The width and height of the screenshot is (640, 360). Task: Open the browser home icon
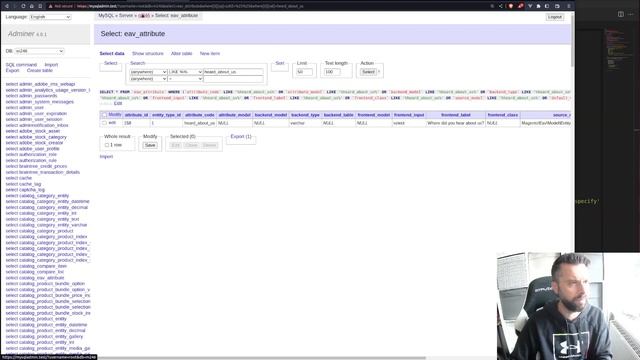(x=31, y=6)
